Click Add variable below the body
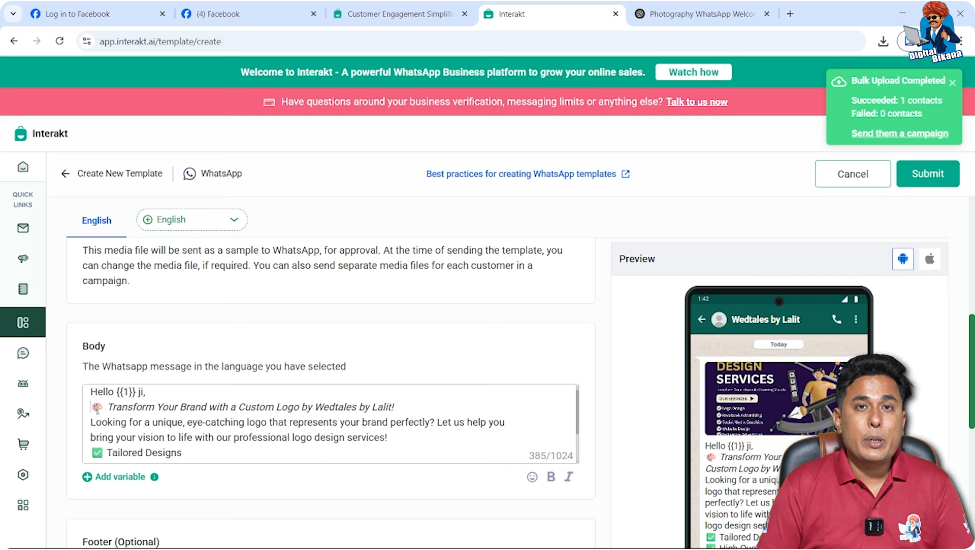The width and height of the screenshot is (975, 550). 114,477
